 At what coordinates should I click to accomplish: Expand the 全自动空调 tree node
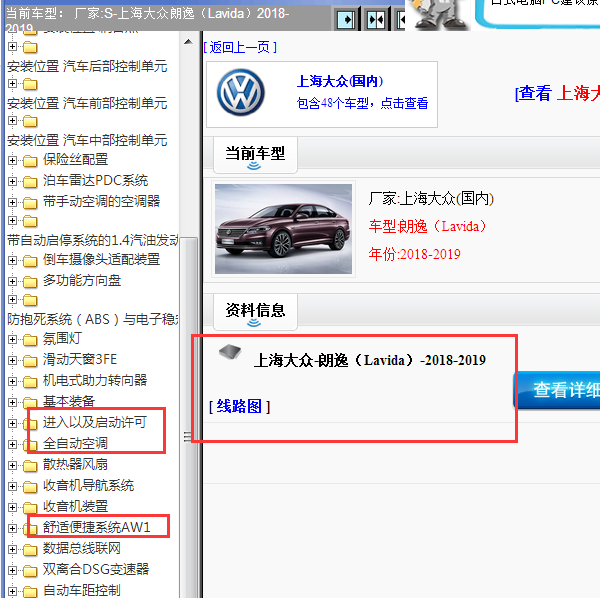pos(12,444)
